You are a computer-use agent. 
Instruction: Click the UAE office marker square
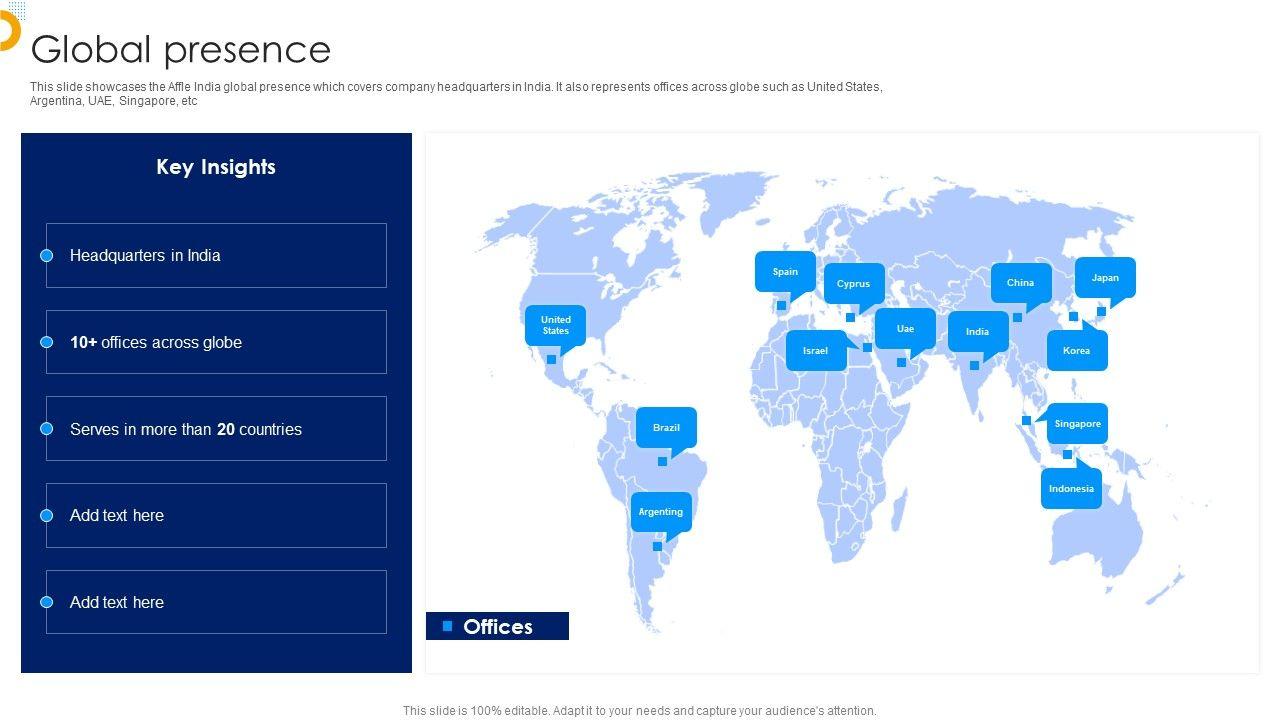901,362
